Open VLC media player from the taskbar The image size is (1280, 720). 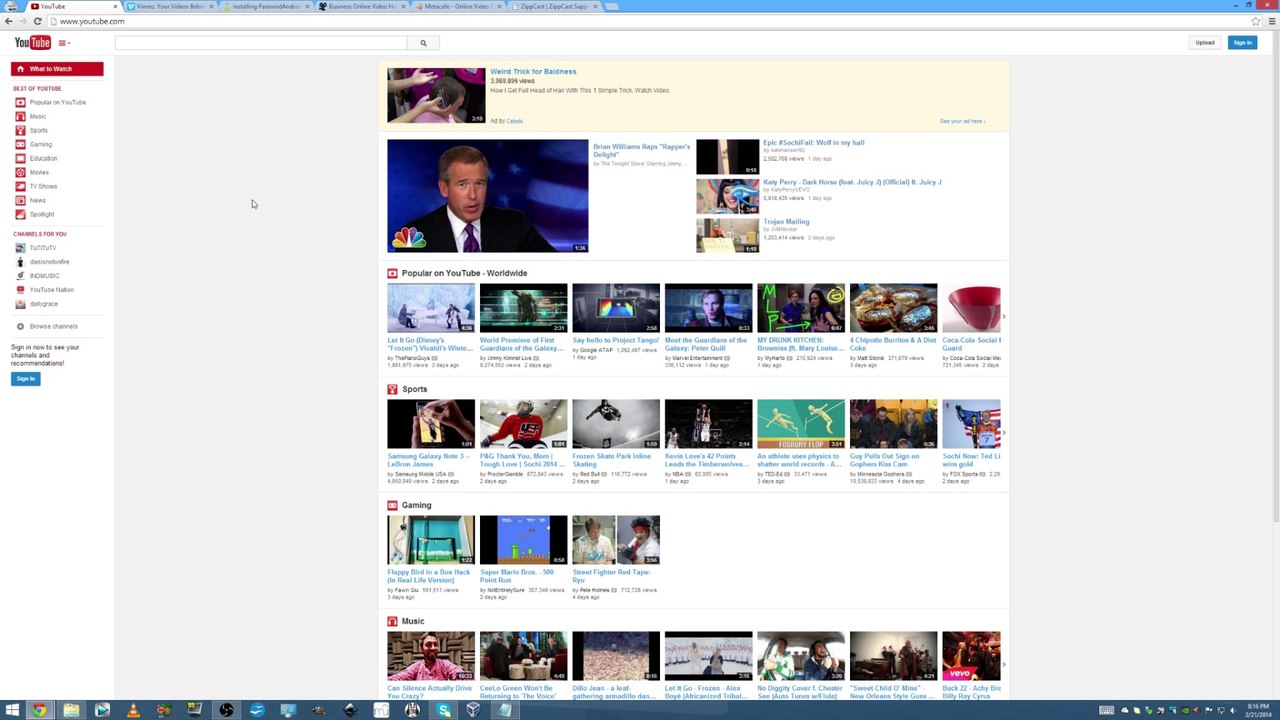point(133,710)
